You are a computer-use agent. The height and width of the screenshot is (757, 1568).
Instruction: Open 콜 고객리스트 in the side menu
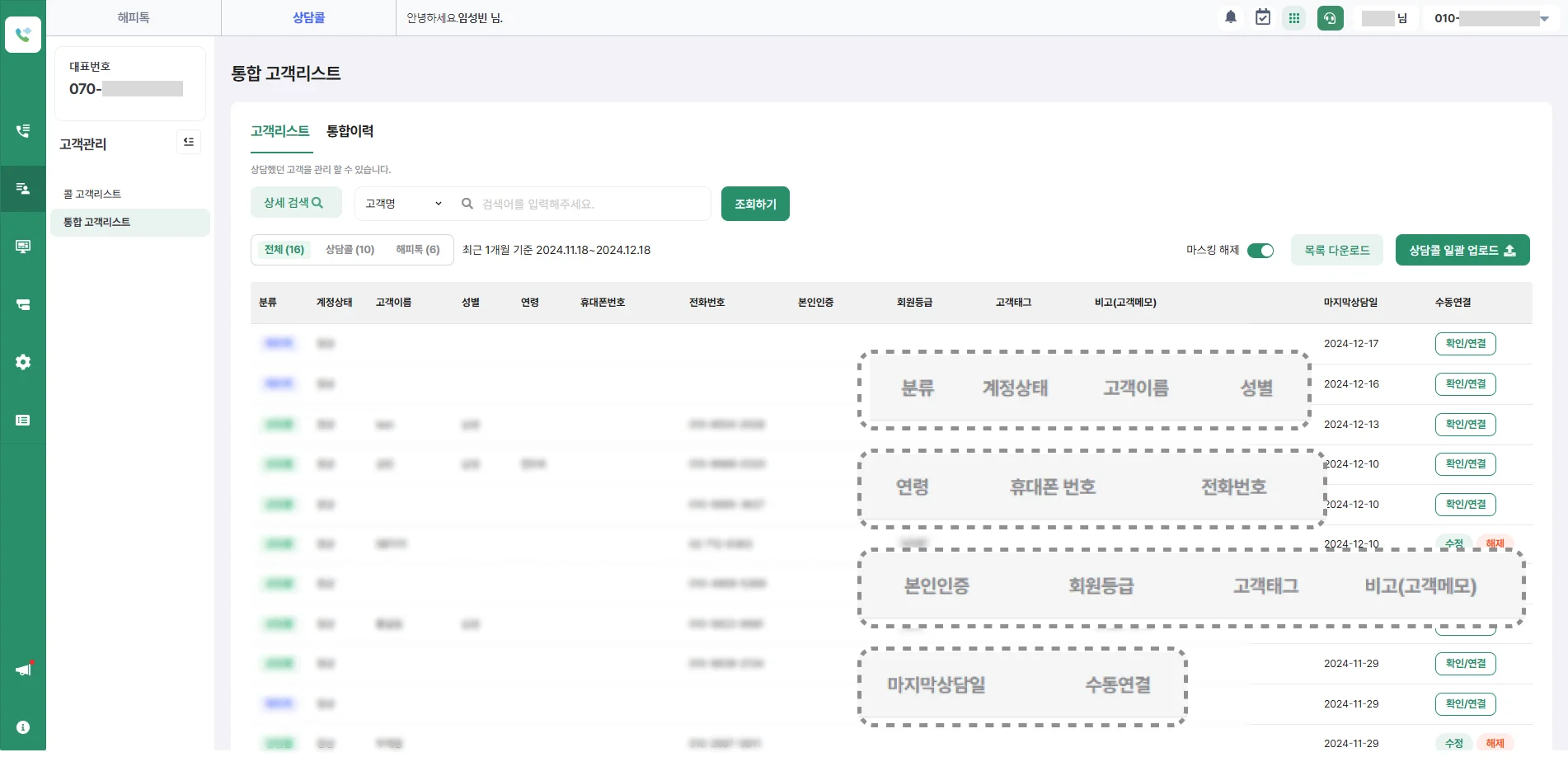pyautogui.click(x=92, y=194)
